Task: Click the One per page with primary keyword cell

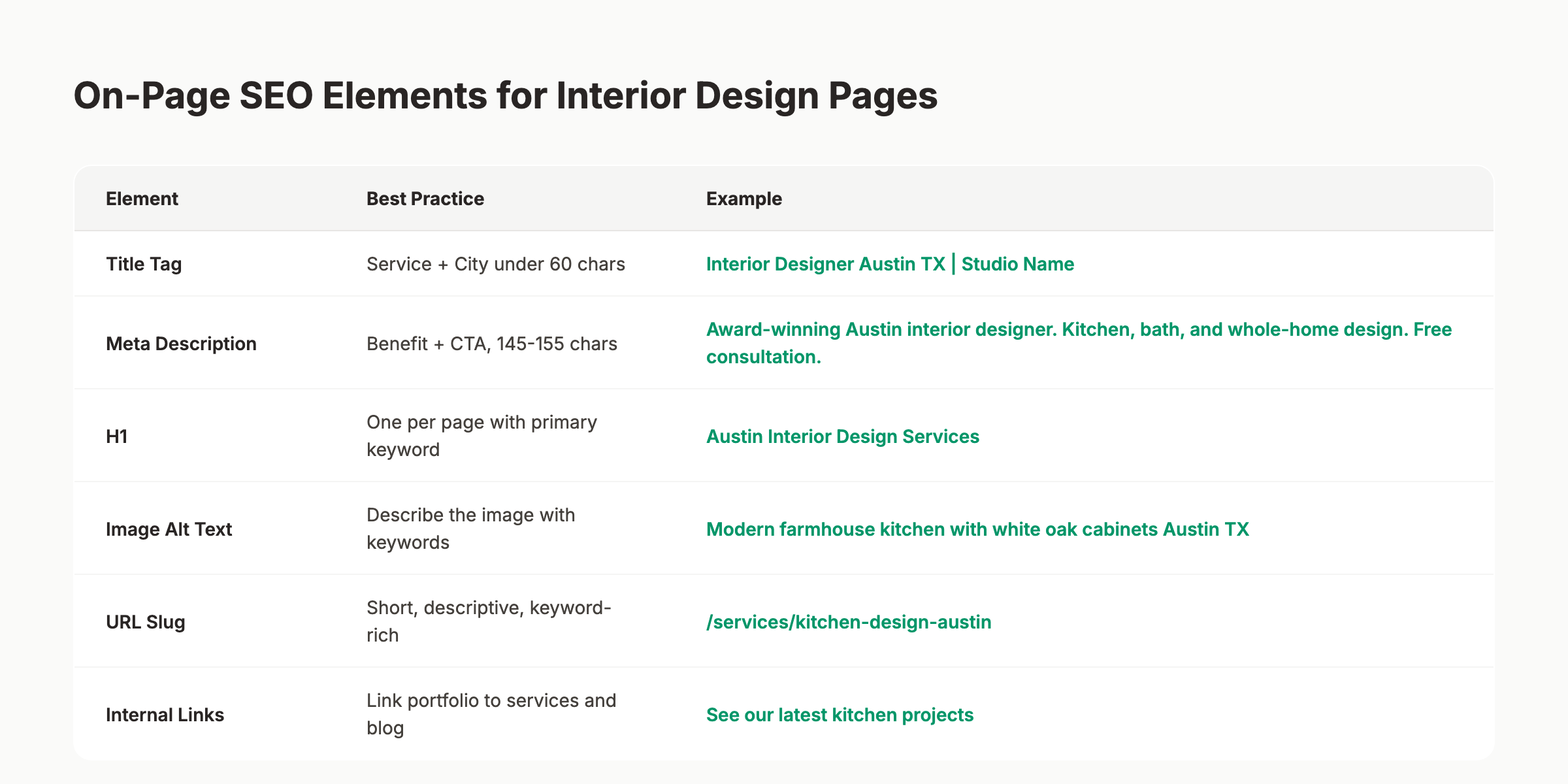Action: point(482,436)
